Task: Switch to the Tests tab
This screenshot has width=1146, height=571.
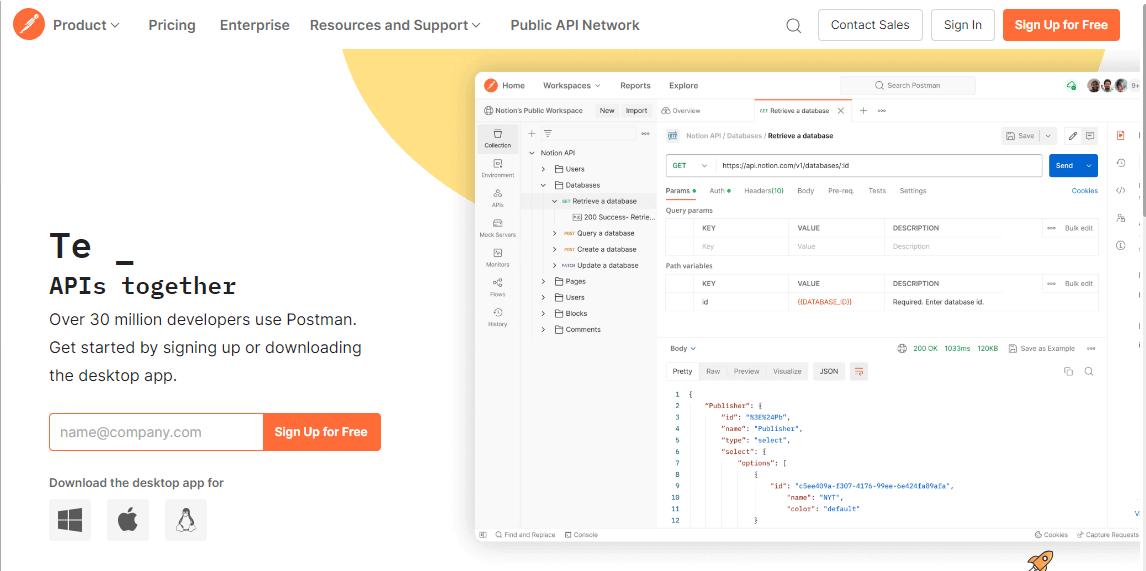Action: (x=876, y=191)
